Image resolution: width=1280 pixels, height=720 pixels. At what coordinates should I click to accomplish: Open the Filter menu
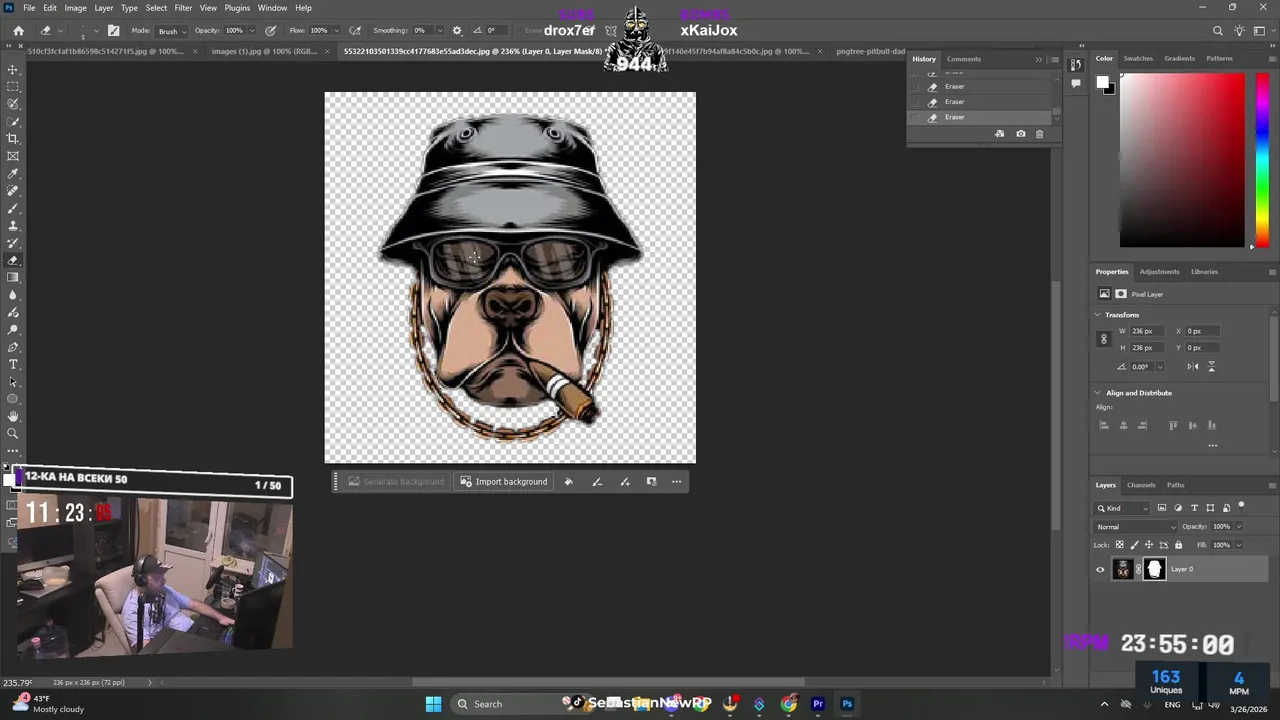coord(183,8)
